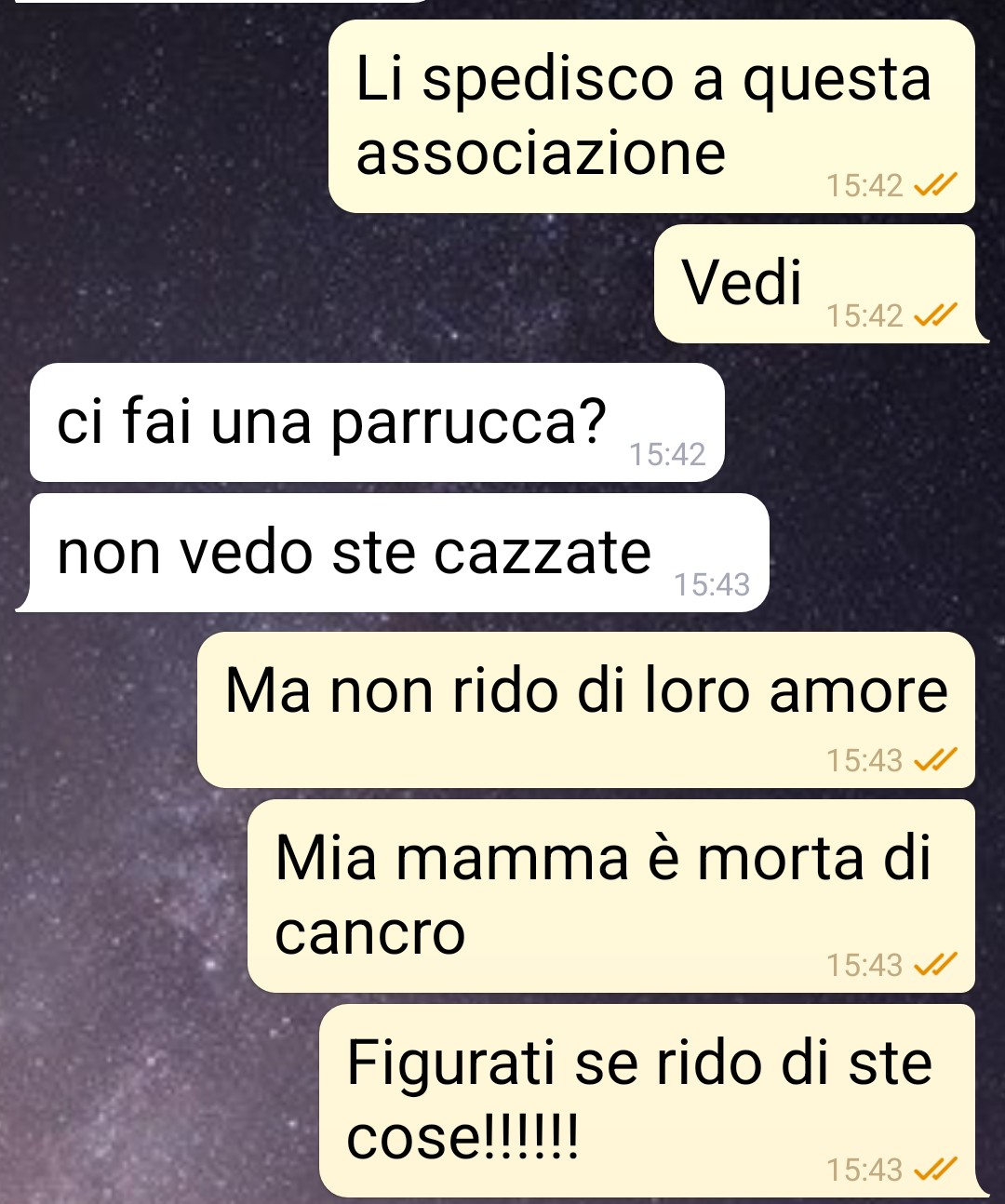Tap the double-check icon on 'Ma non rido di loro amore'
Viewport: 1005px width, 1204px height.
click(x=935, y=761)
